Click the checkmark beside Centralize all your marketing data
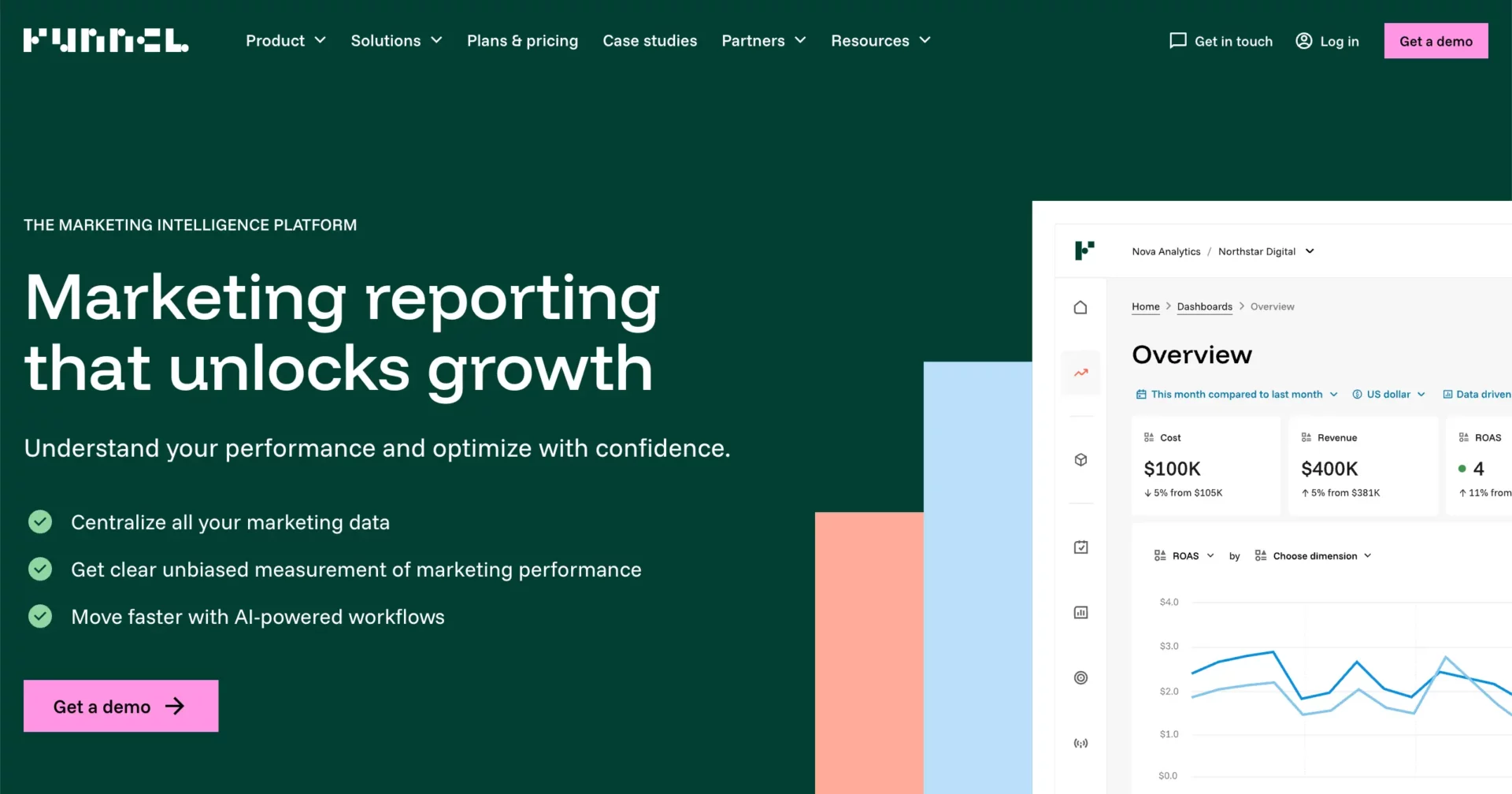The image size is (1512, 794). (39, 521)
